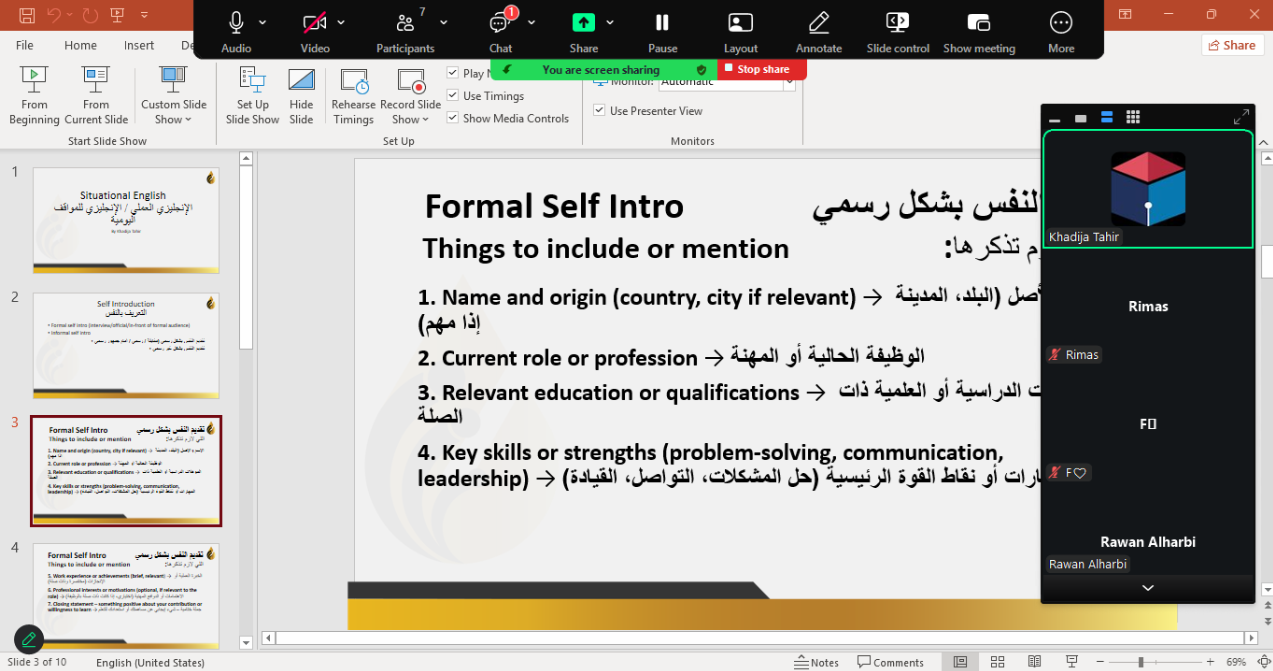Expand the Audio options arrow
Screen dimensions: 1273x671
pyautogui.click(x=263, y=22)
